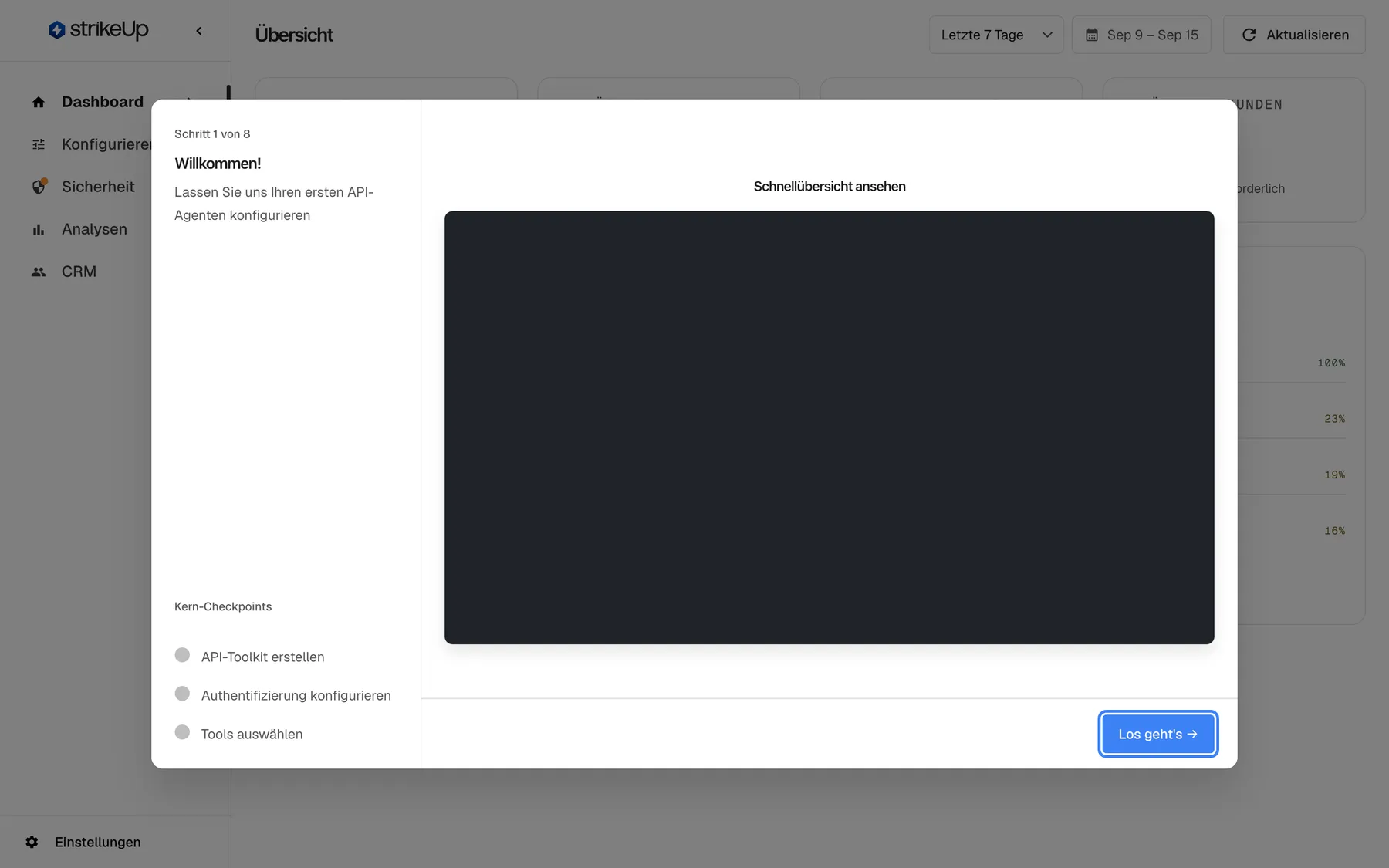Click the Los geht's button
Image resolution: width=1389 pixels, height=868 pixels.
1157,734
